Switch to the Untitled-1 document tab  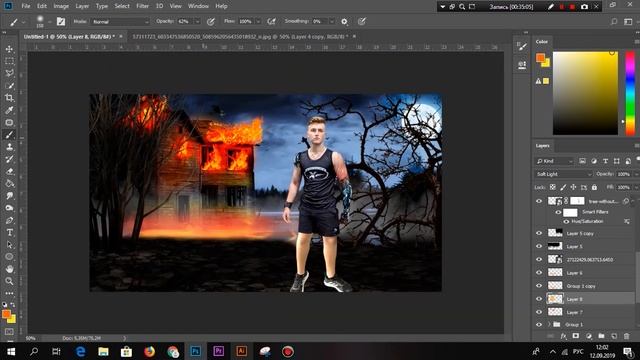[69, 37]
